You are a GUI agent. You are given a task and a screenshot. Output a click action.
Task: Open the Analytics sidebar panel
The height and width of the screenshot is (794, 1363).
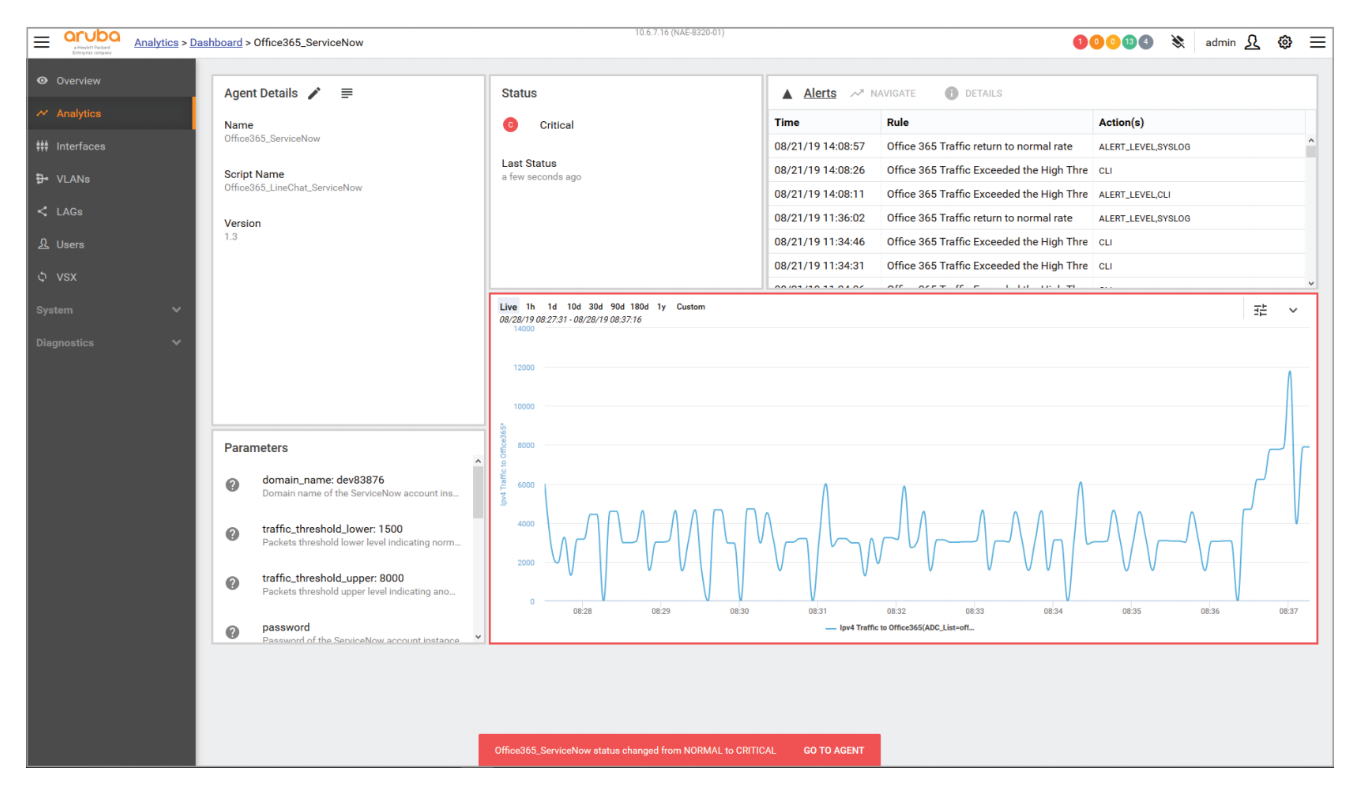80,113
